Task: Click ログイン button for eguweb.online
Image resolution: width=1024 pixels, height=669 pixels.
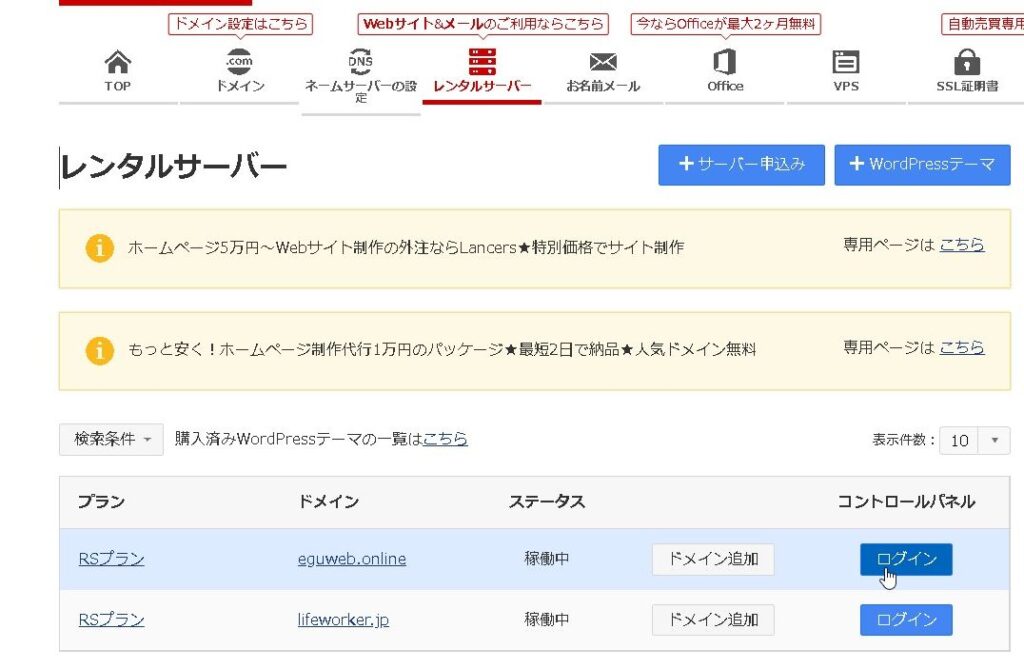Action: point(906,559)
